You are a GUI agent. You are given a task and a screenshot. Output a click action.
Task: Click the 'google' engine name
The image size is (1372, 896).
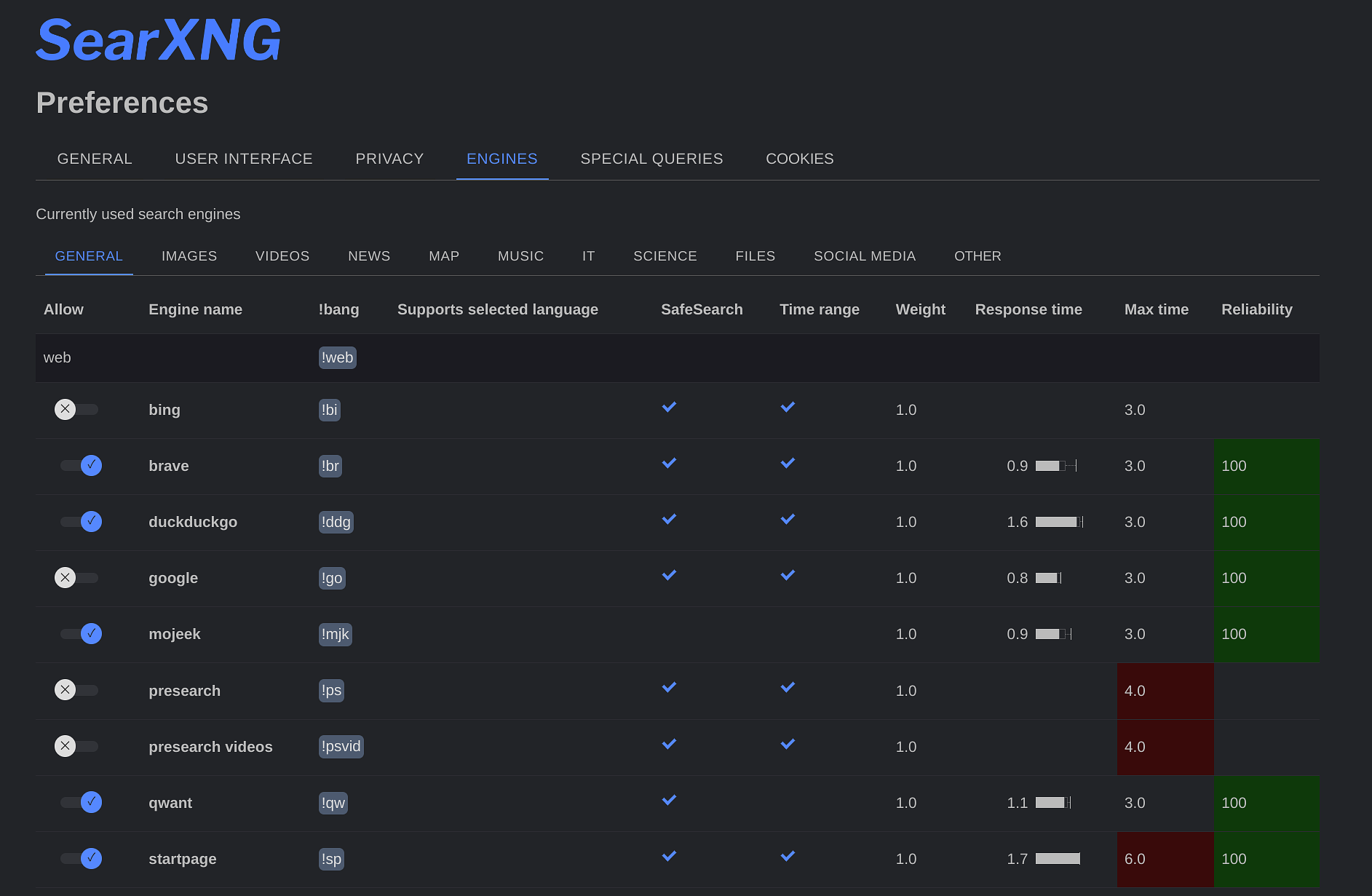coord(173,578)
